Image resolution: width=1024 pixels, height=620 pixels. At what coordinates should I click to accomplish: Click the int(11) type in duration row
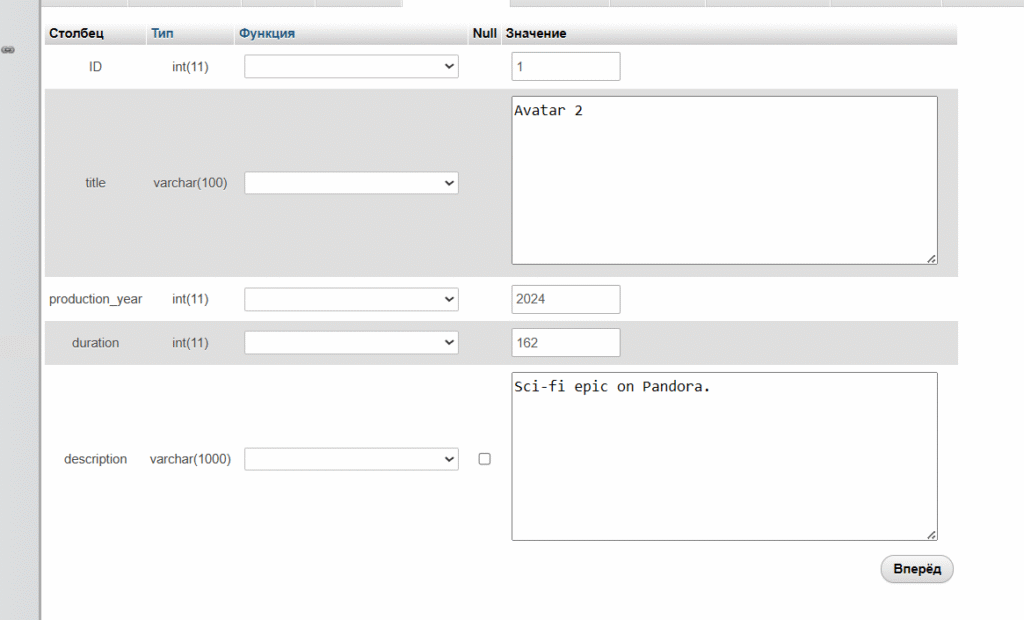[190, 343]
